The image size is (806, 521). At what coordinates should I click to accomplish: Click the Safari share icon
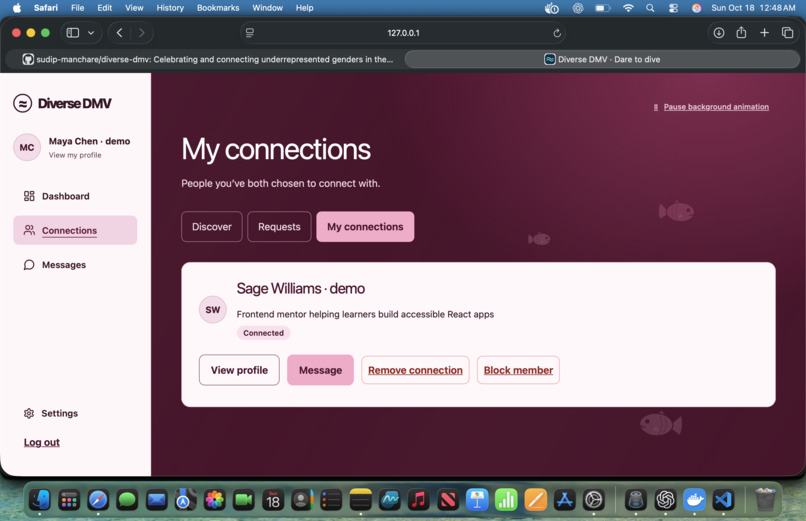(x=741, y=32)
